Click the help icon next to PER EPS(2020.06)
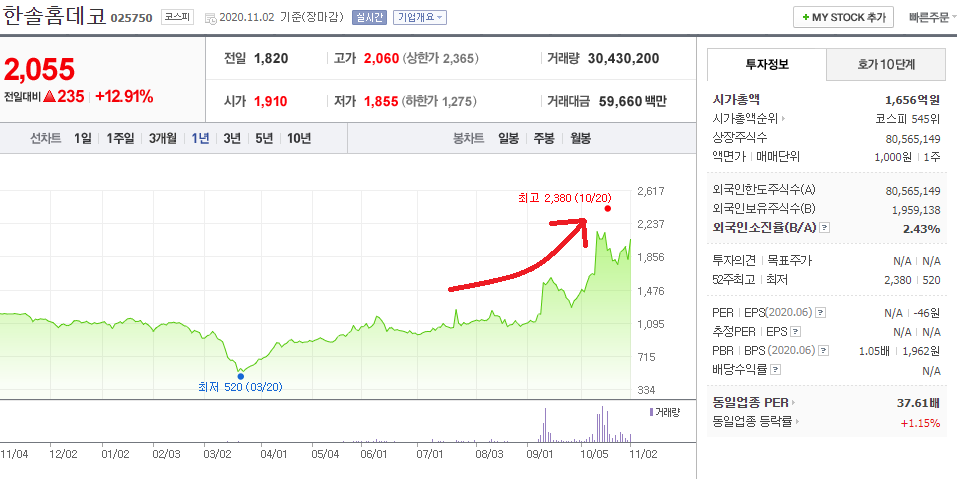 coord(820,313)
